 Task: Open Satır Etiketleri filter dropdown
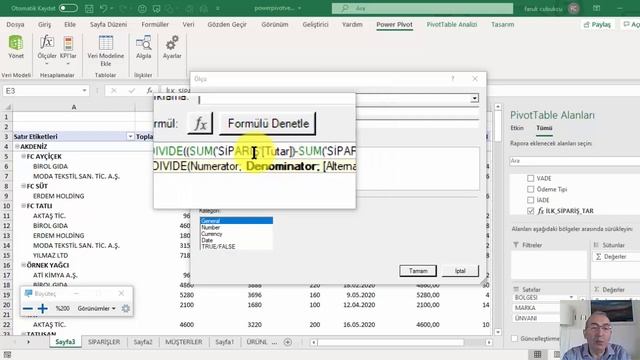130,137
